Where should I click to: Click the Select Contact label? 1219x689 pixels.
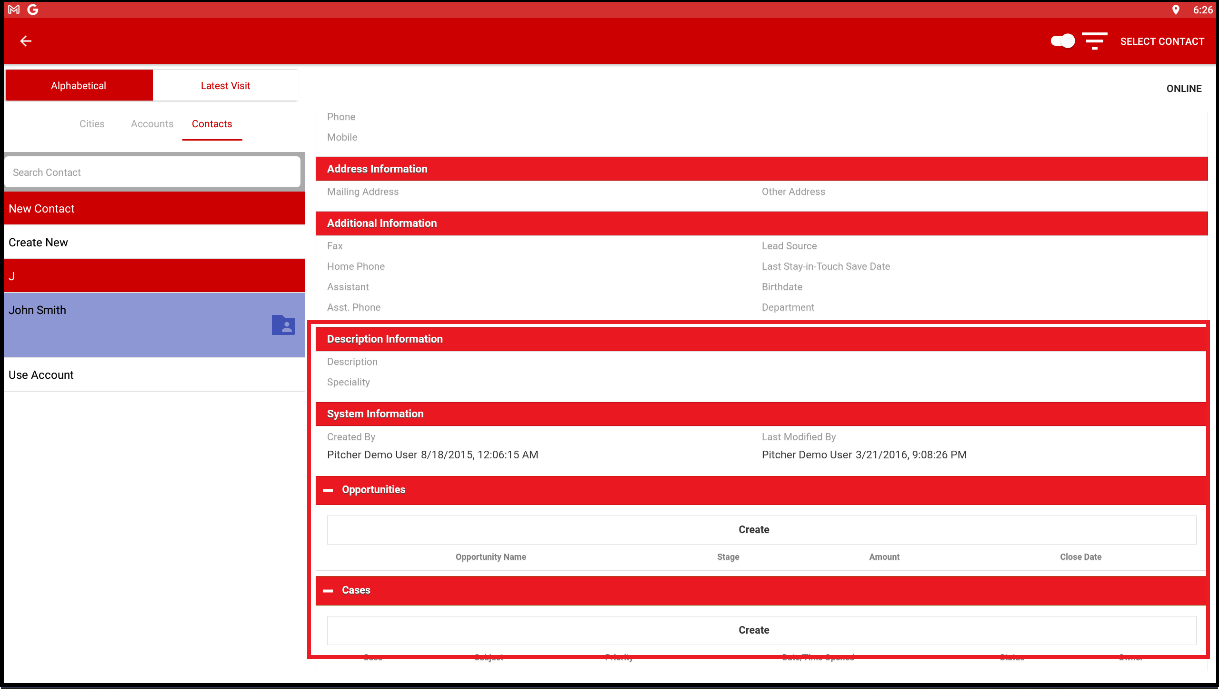[1162, 41]
